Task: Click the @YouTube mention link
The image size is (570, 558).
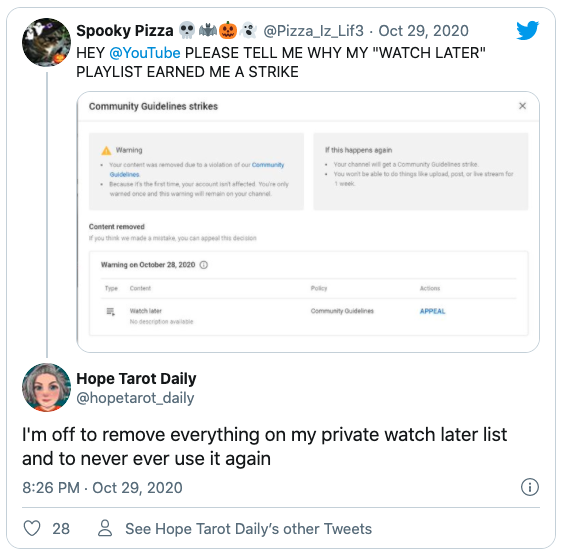Action: [x=145, y=53]
